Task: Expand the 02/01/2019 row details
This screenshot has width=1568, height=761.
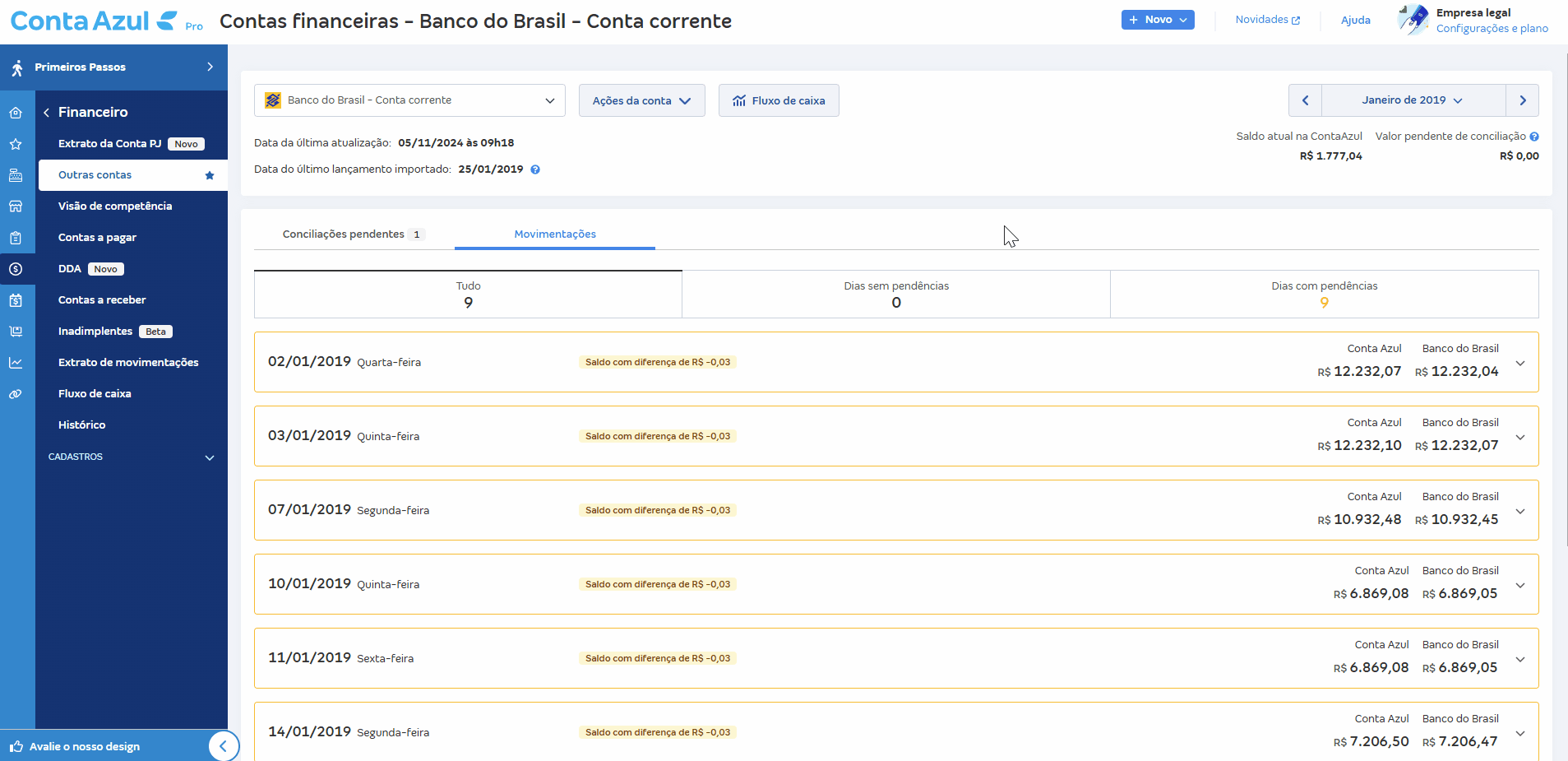Action: click(1520, 362)
